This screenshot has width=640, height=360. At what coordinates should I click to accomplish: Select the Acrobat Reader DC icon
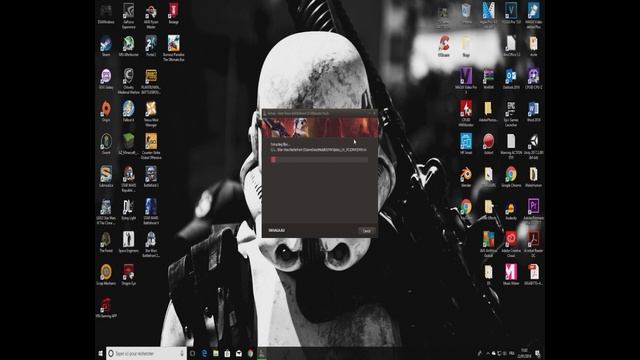[x=533, y=243]
